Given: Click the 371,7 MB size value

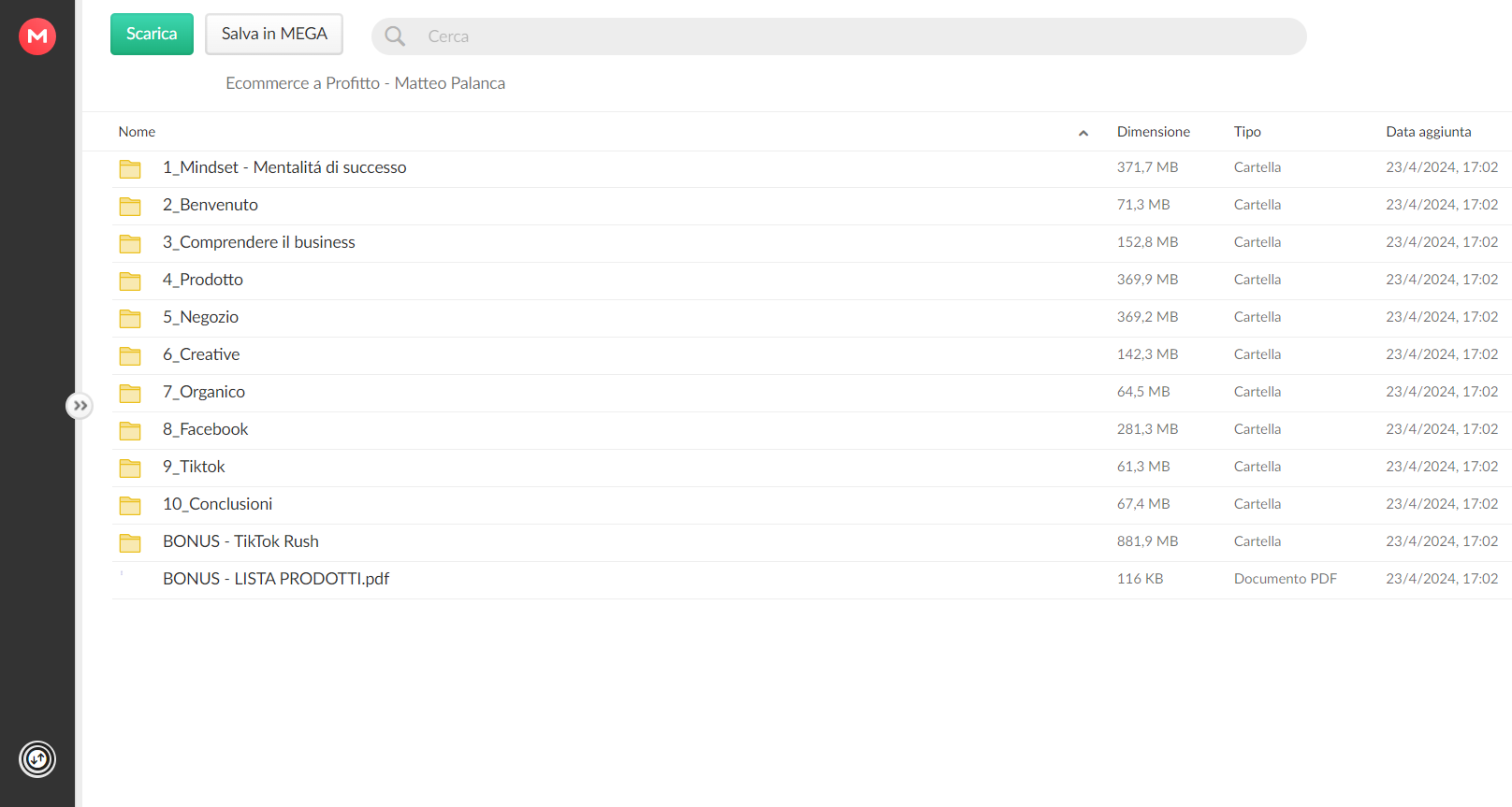Looking at the screenshot, I should [x=1147, y=167].
